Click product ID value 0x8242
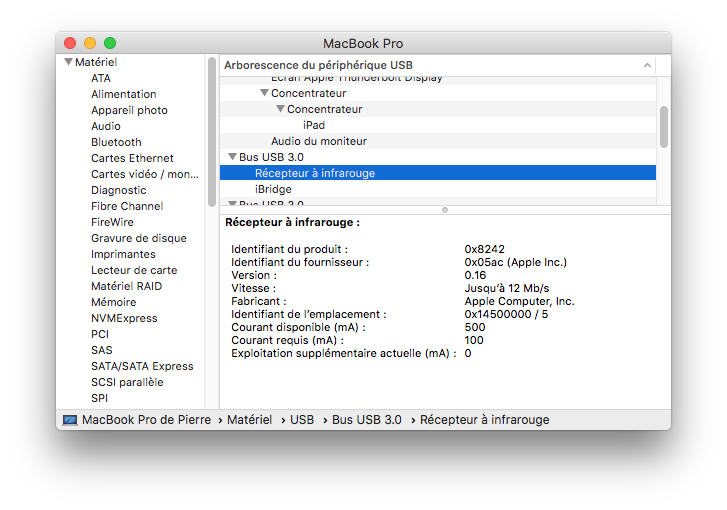Viewport: 727px width, 510px height. point(485,249)
